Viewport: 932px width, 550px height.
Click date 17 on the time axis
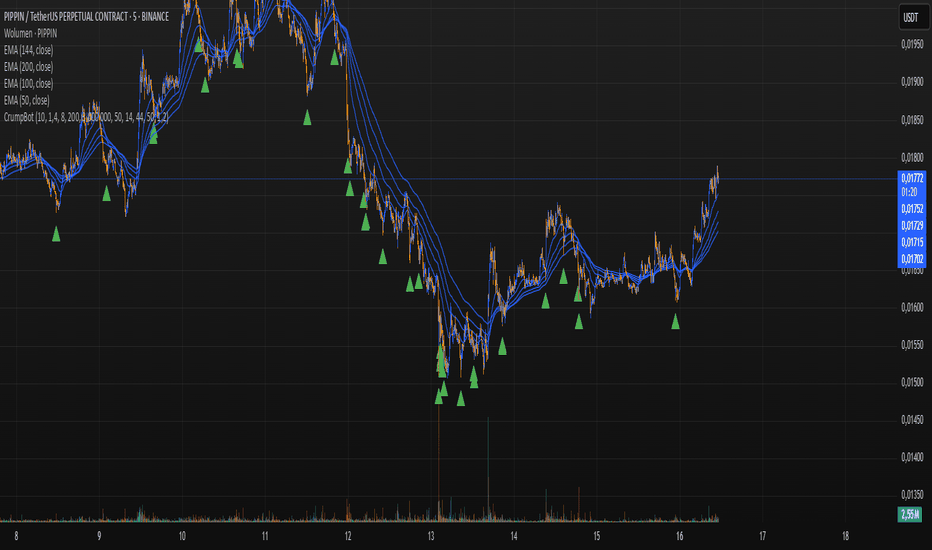pos(763,536)
